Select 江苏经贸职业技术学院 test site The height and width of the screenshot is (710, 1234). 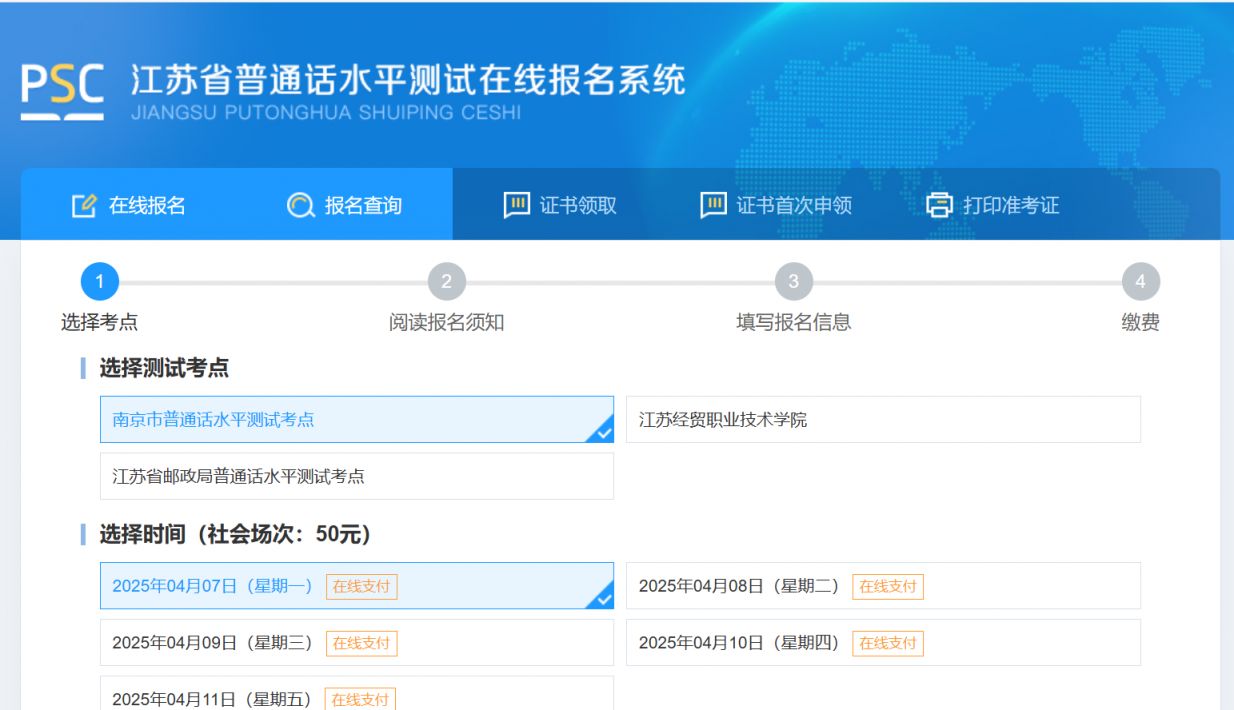point(883,420)
